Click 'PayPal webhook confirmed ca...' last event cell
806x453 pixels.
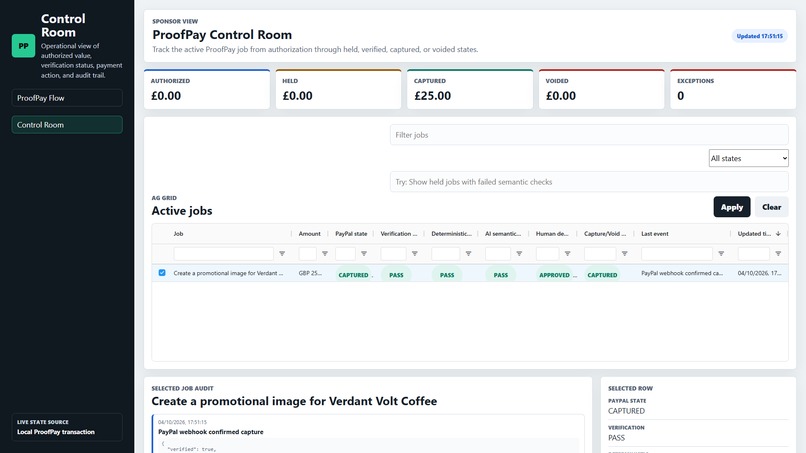pos(682,273)
